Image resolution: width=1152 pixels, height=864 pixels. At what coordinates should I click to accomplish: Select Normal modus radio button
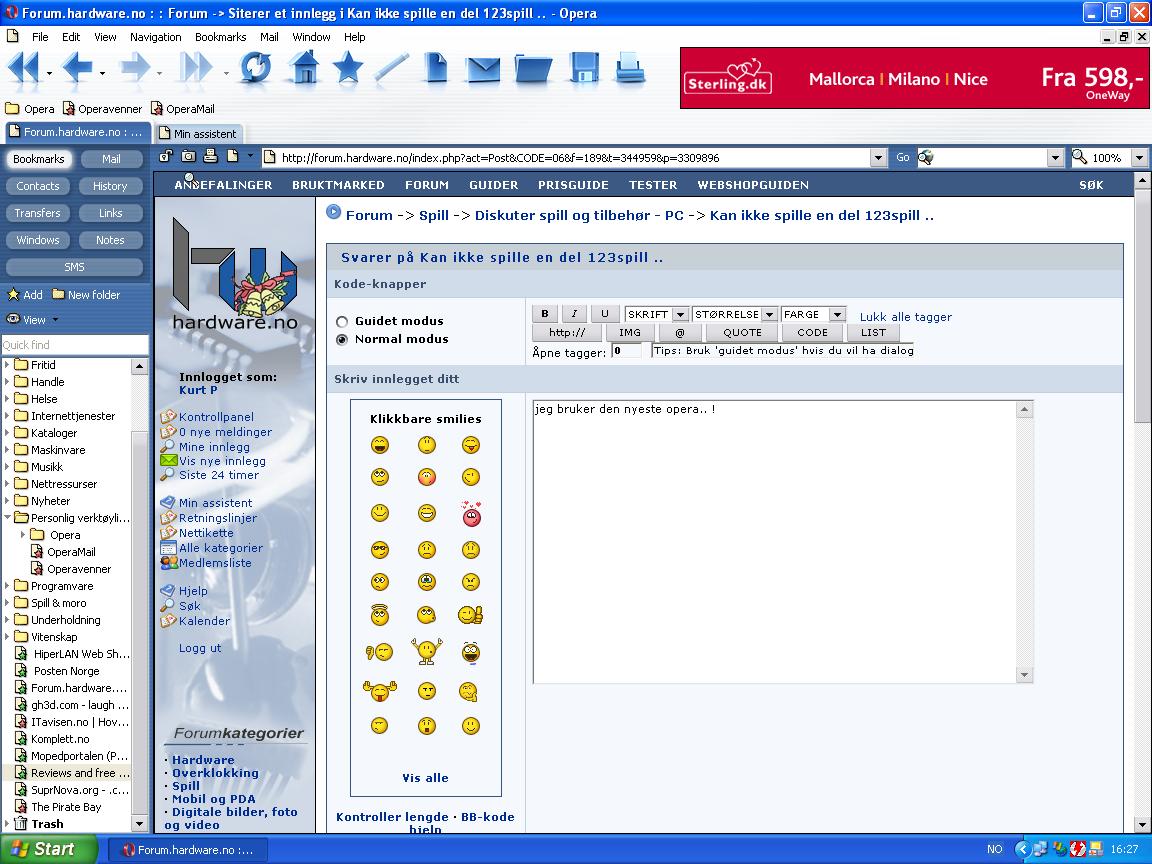click(x=342, y=339)
